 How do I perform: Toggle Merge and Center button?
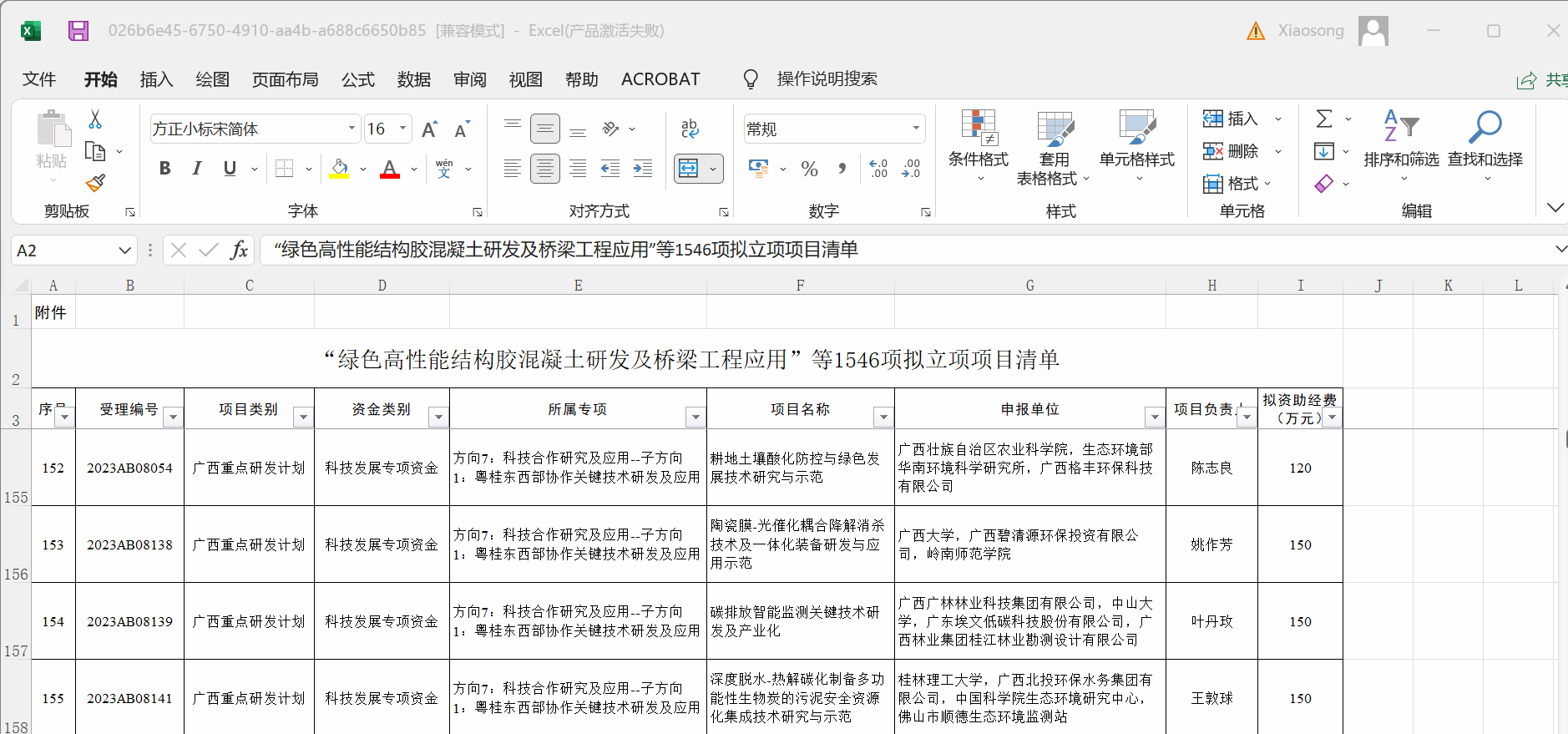click(x=689, y=169)
